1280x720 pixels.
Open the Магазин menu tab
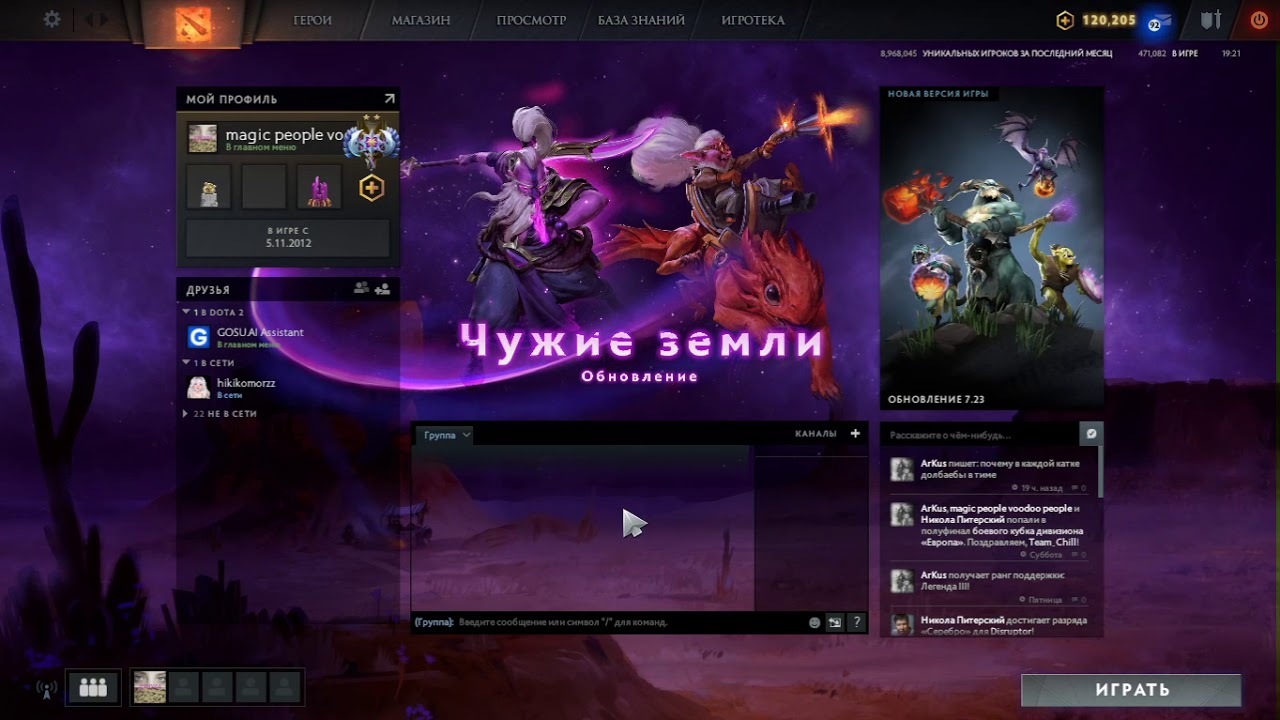[x=421, y=20]
